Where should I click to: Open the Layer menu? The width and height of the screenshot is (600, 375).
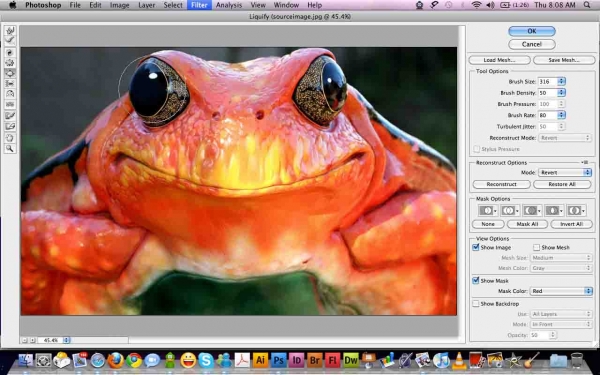(147, 5)
